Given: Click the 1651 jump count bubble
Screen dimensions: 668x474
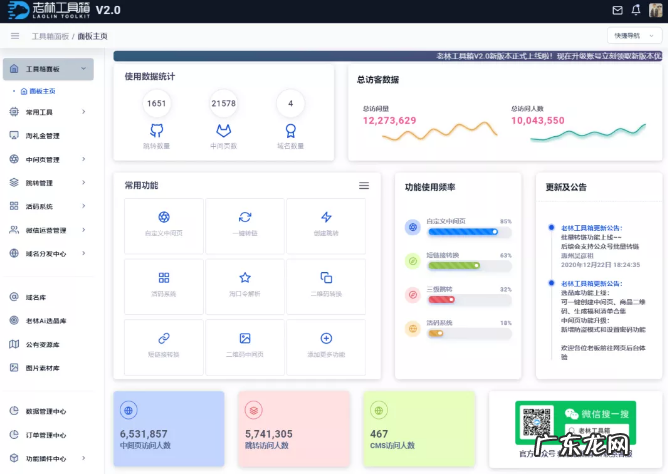Looking at the screenshot, I should tap(156, 103).
